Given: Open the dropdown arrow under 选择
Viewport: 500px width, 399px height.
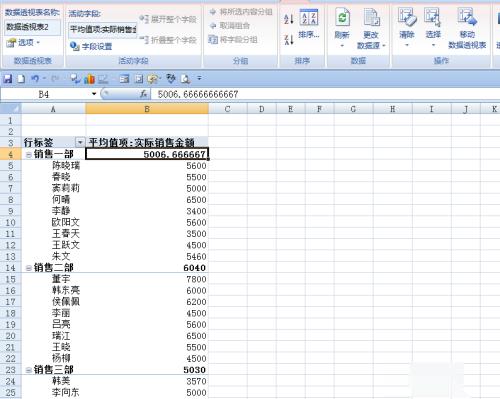Looking at the screenshot, I should (433, 45).
